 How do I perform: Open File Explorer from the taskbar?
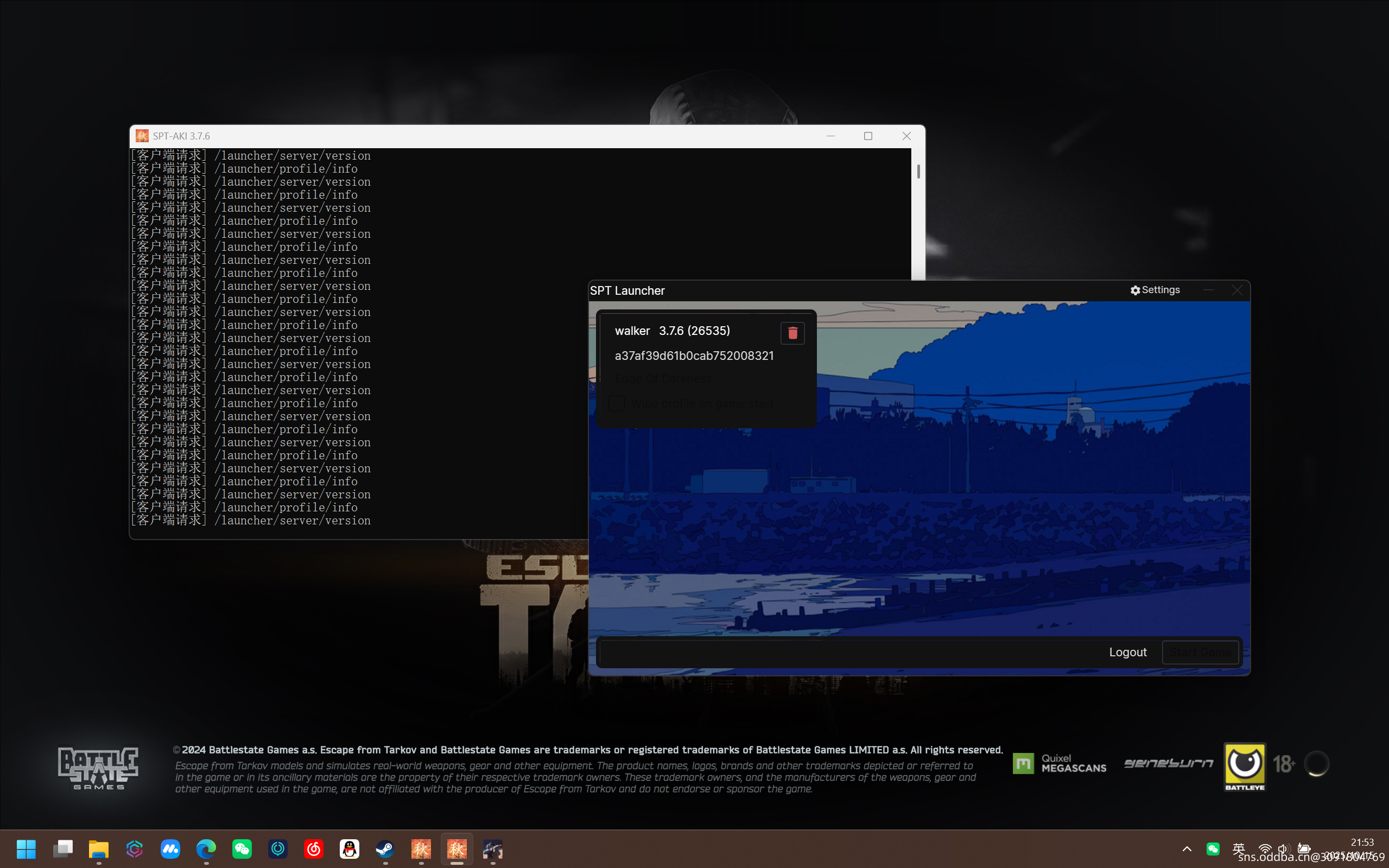point(99,848)
